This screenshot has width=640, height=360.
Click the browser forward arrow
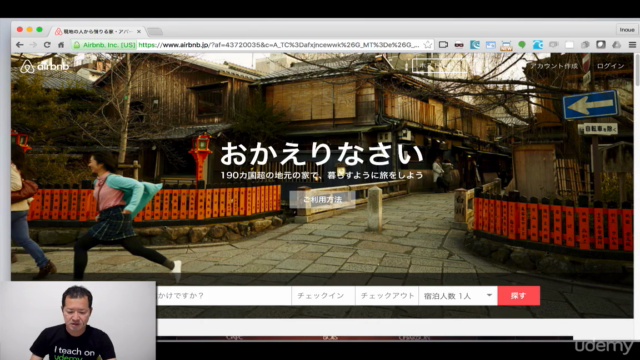33,45
